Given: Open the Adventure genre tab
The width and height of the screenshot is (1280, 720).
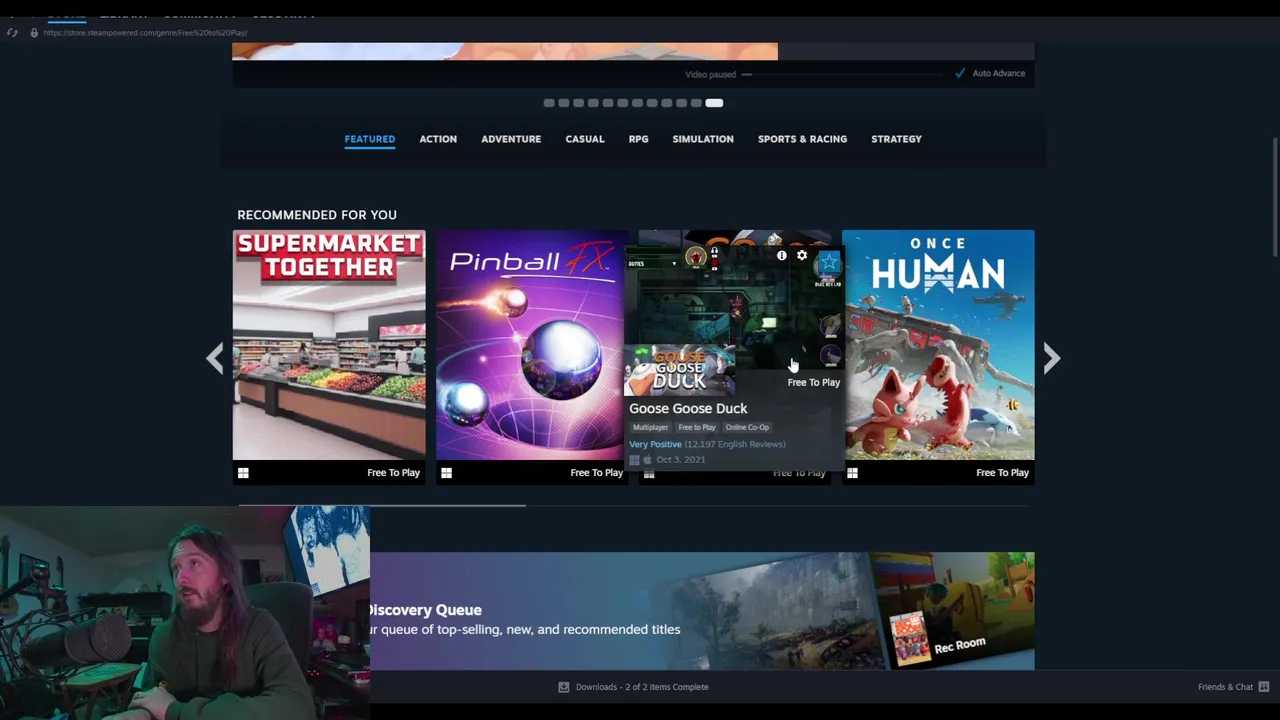Looking at the screenshot, I should coord(511,139).
